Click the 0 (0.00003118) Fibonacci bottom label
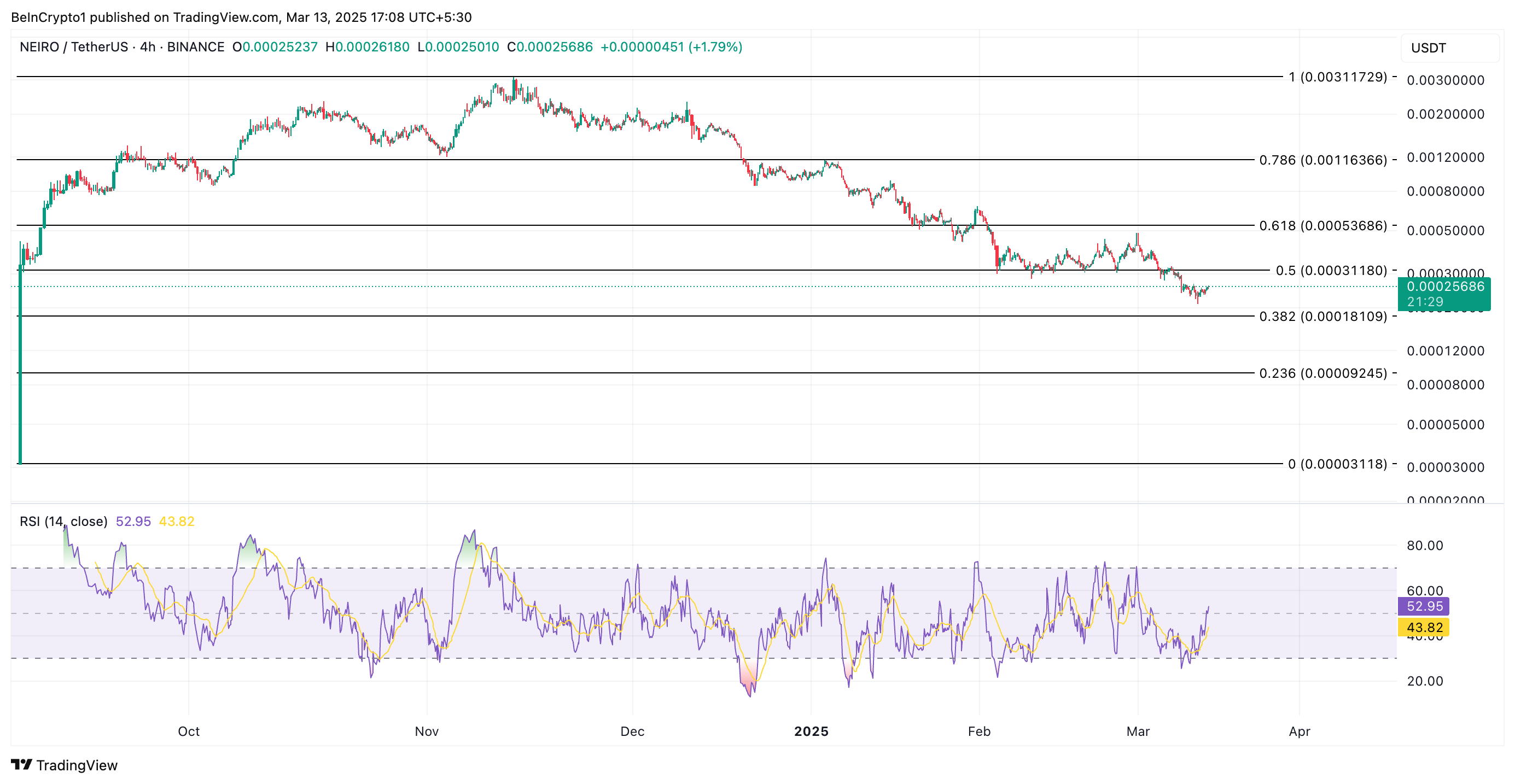 click(1337, 464)
